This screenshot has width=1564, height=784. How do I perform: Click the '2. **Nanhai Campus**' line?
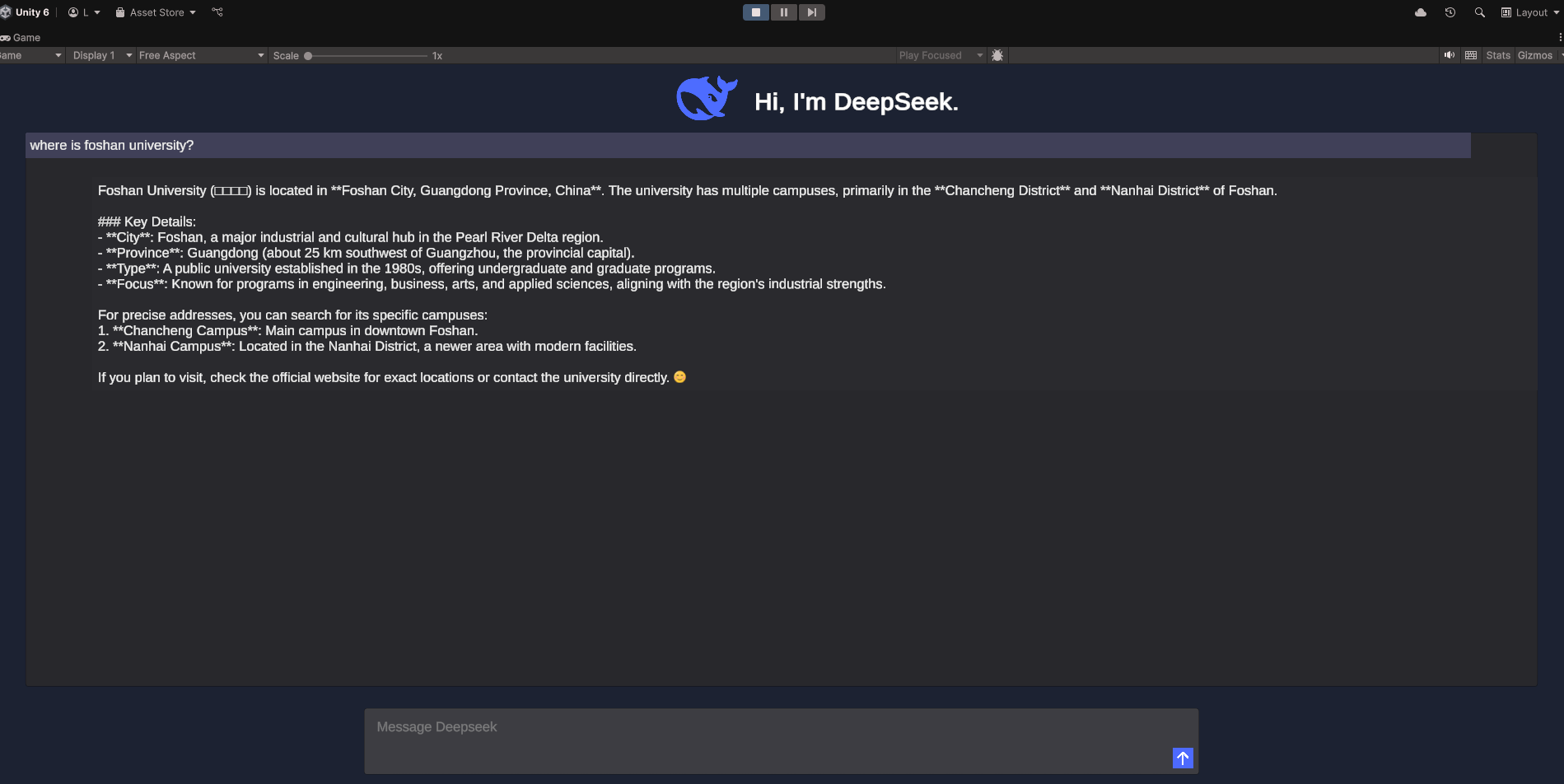366,346
